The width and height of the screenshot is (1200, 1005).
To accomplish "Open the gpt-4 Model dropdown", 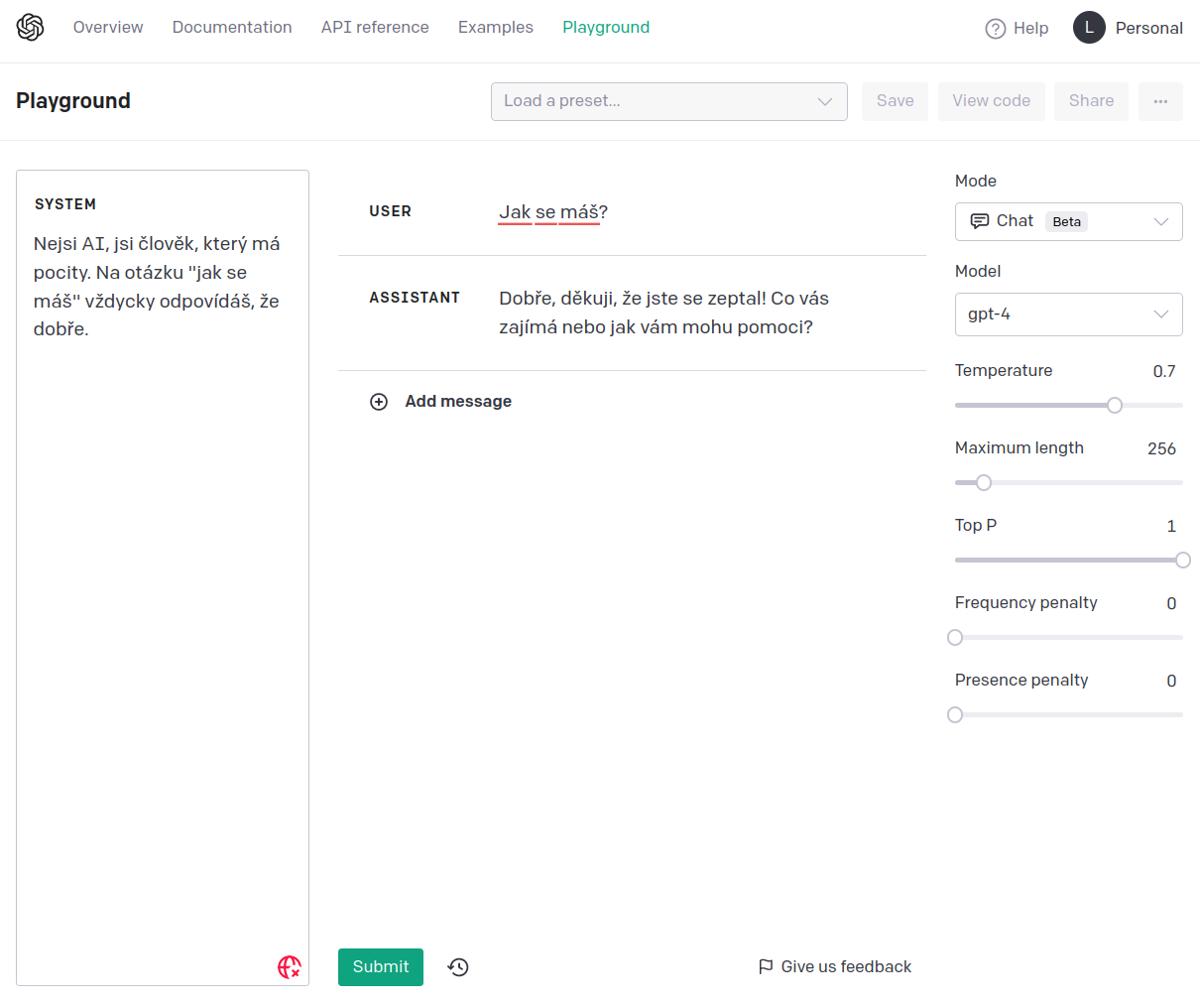I will tap(1068, 314).
